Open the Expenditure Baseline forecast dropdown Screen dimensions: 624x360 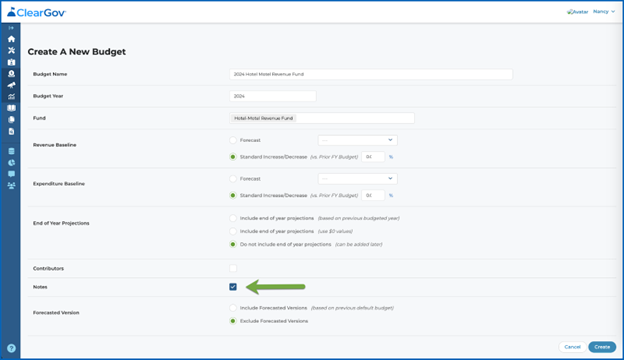click(357, 179)
